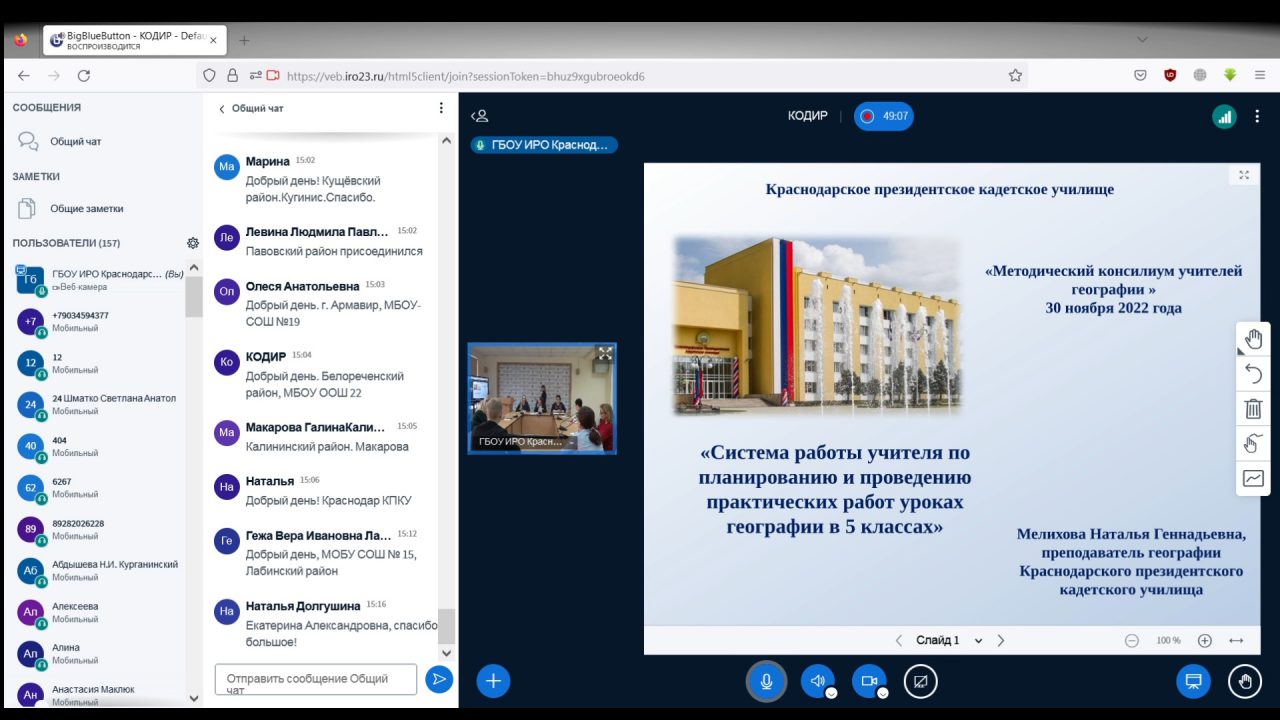Open user list settings gear
This screenshot has height=720, width=1280.
tap(193, 243)
